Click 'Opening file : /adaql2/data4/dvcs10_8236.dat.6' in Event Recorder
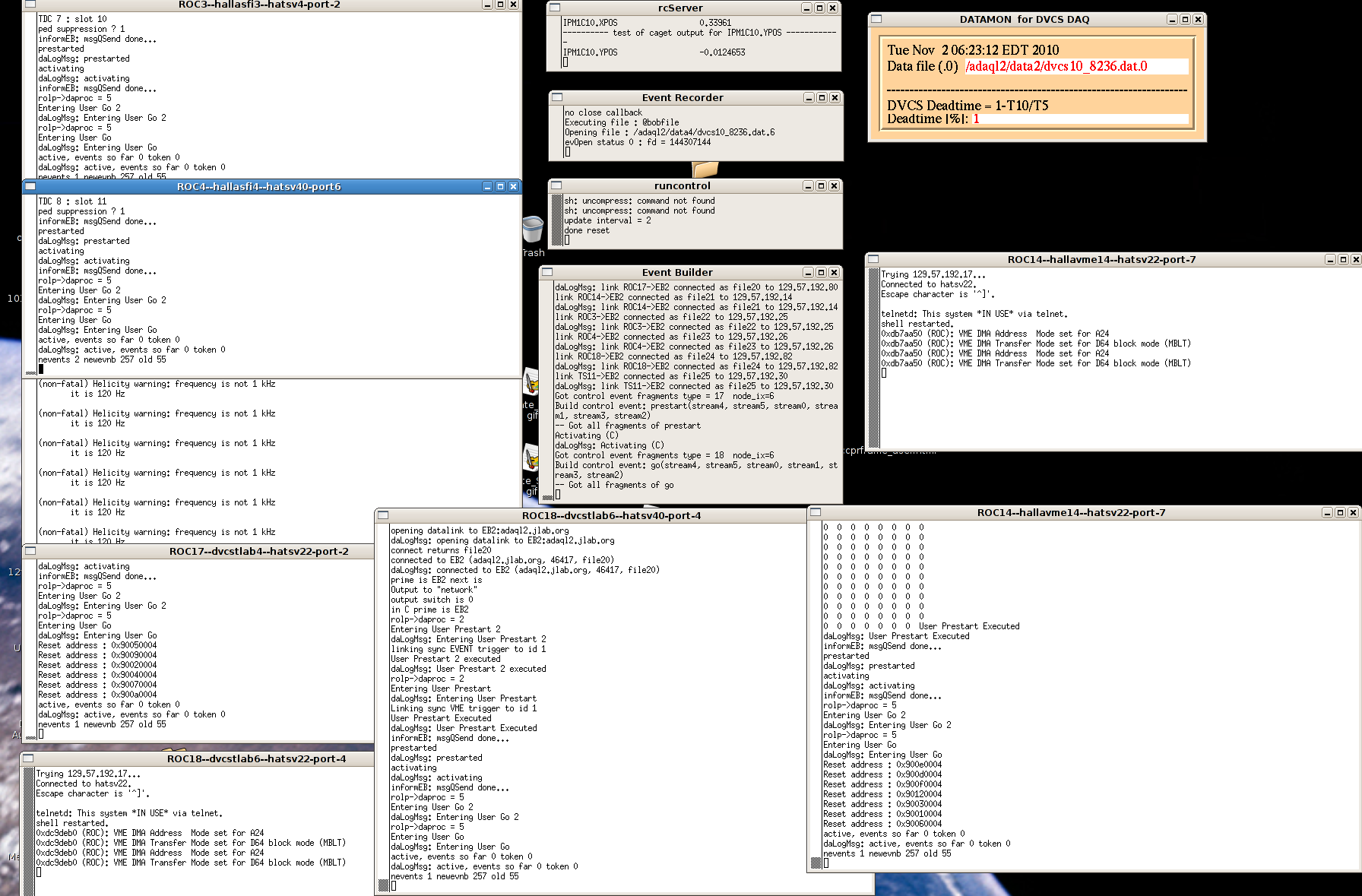Screen dimensions: 1362x896 (670, 132)
